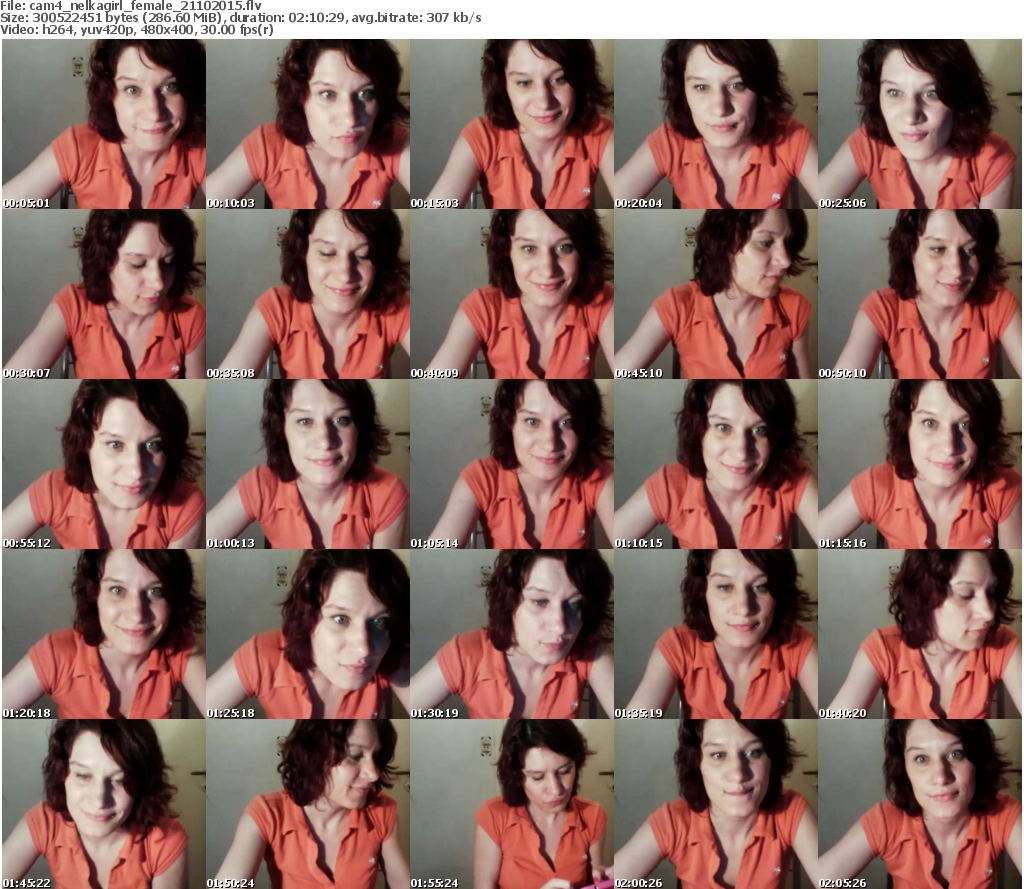Select the thumbnail stamped 00:20:04
The width and height of the screenshot is (1024, 889).
point(716,124)
